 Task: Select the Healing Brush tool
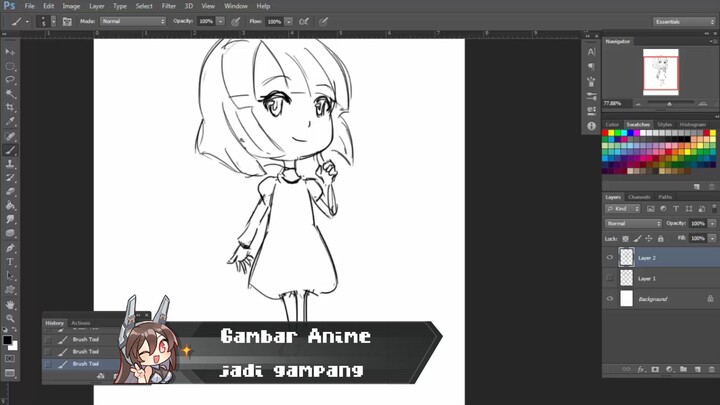10,136
